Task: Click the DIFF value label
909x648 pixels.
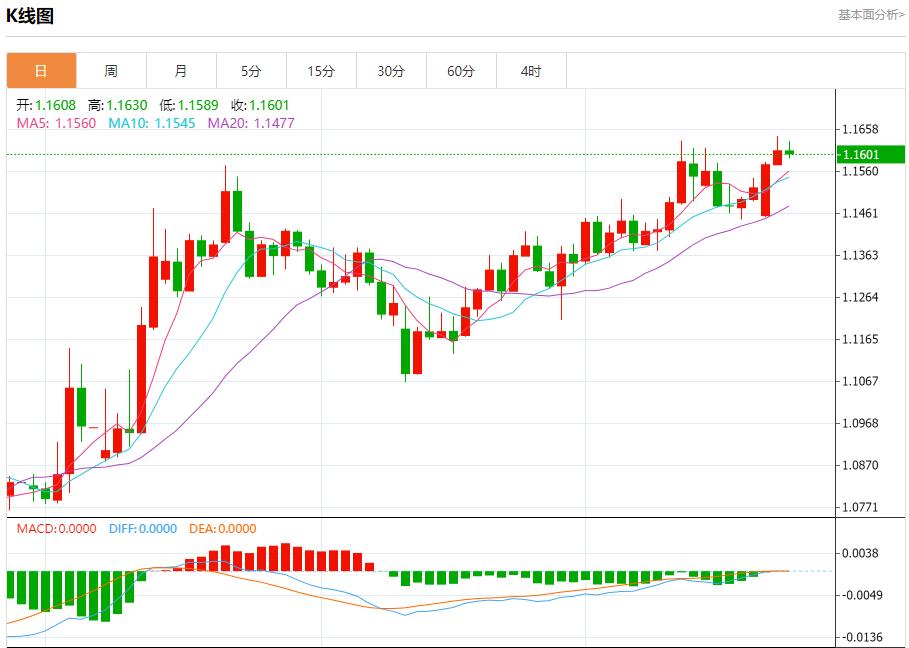Action: (x=142, y=529)
